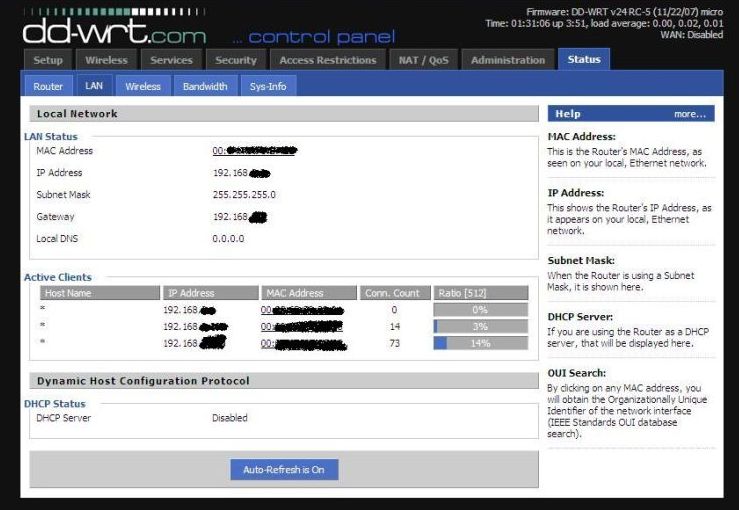The image size is (739, 510).
Task: Click the MAC Address column header
Action: (x=309, y=293)
